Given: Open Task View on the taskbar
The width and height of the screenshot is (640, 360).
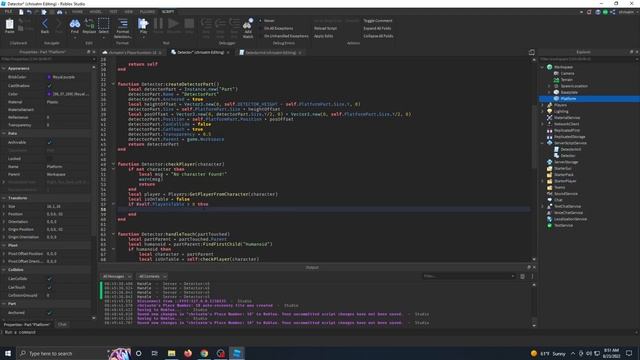Looking at the screenshot, I should coord(155,353).
